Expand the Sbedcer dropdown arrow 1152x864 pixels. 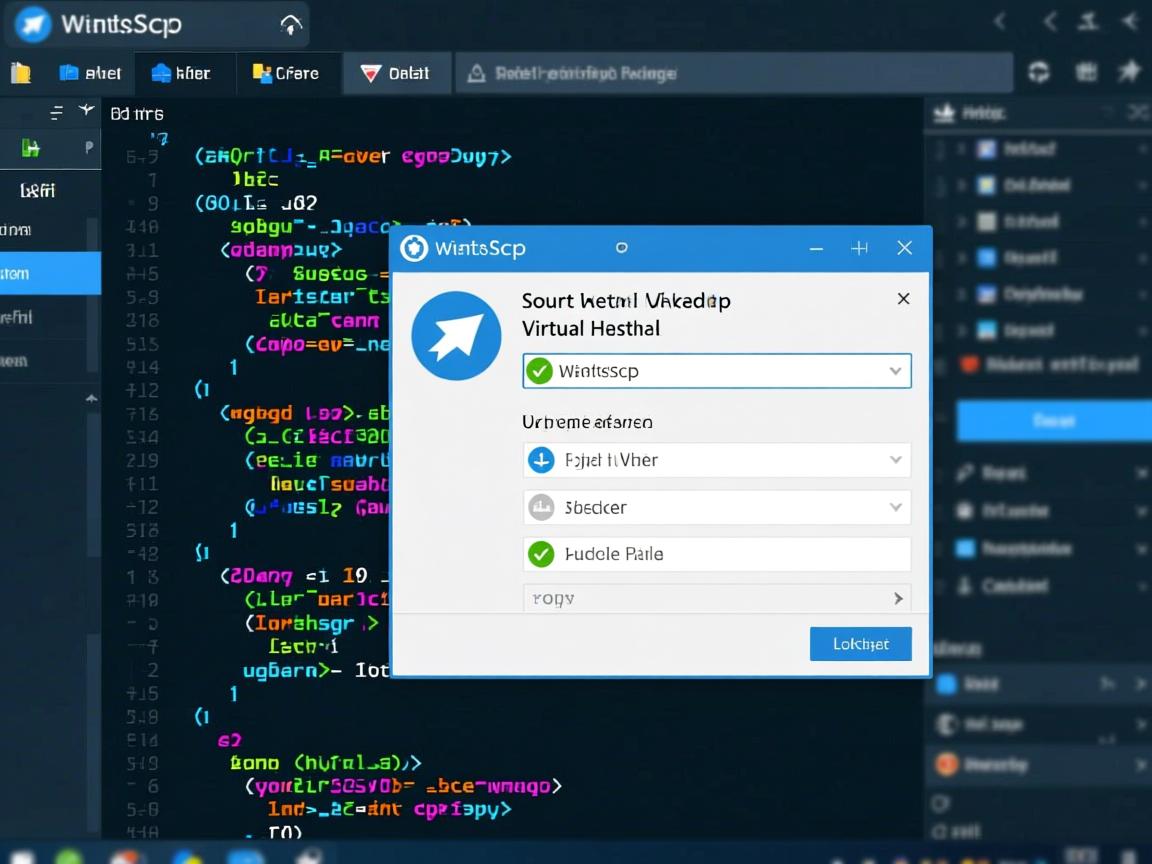[895, 507]
